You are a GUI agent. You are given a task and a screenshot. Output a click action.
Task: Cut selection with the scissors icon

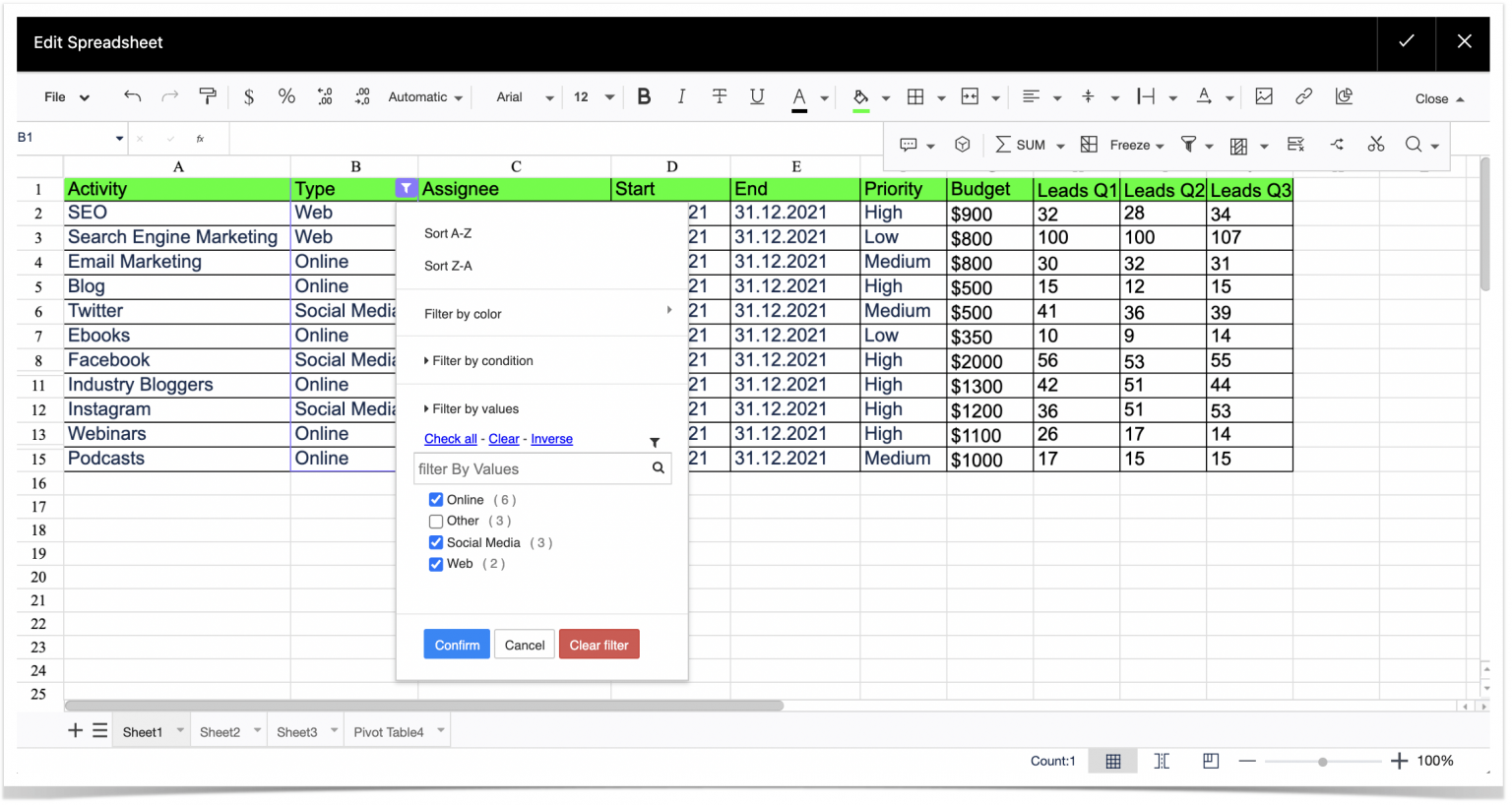click(x=1375, y=145)
